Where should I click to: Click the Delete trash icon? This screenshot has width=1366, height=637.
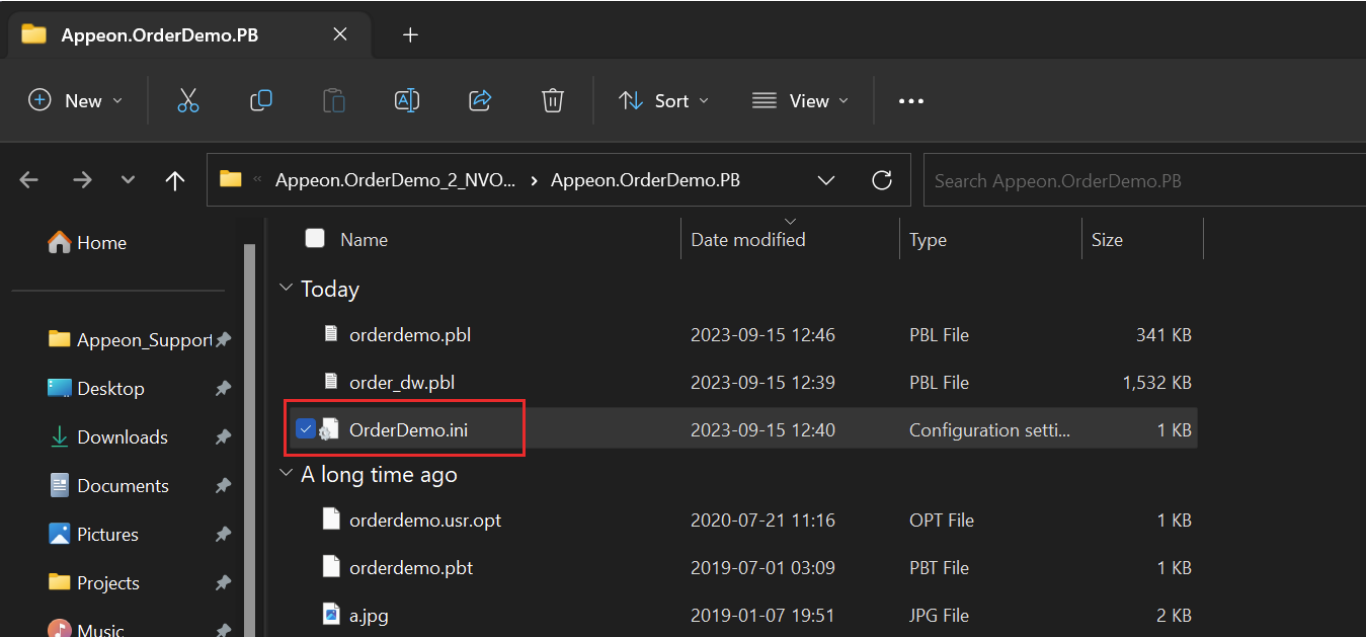point(553,100)
